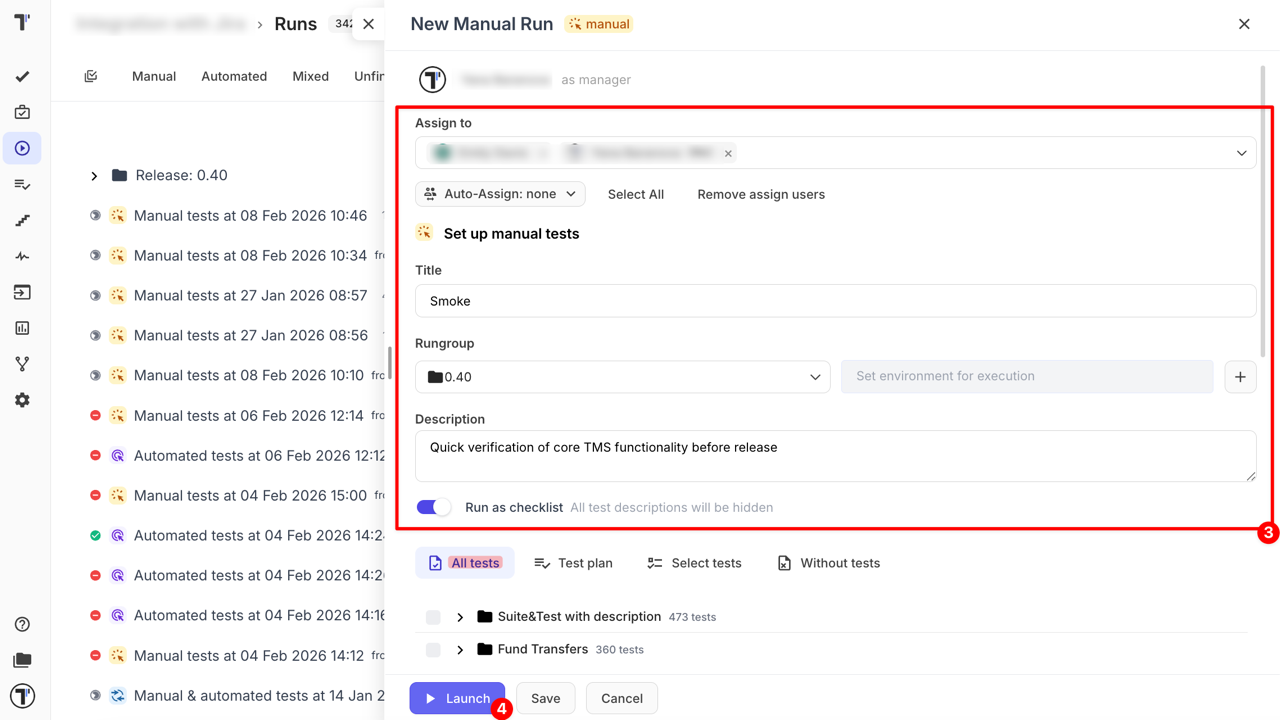Open the Auto-Assign dropdown
This screenshot has width=1280, height=720.
click(x=500, y=194)
